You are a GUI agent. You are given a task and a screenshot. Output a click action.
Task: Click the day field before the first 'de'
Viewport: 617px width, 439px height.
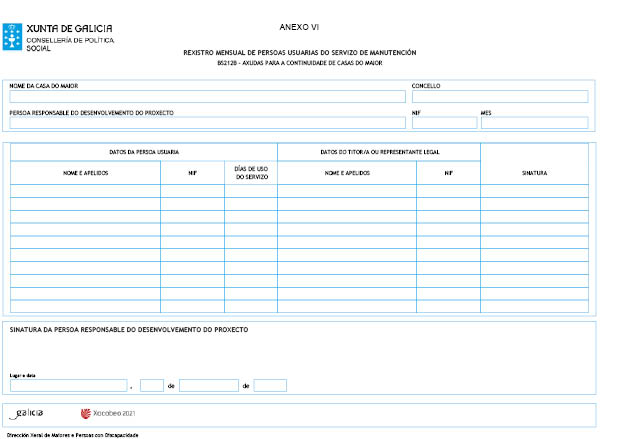(152, 385)
